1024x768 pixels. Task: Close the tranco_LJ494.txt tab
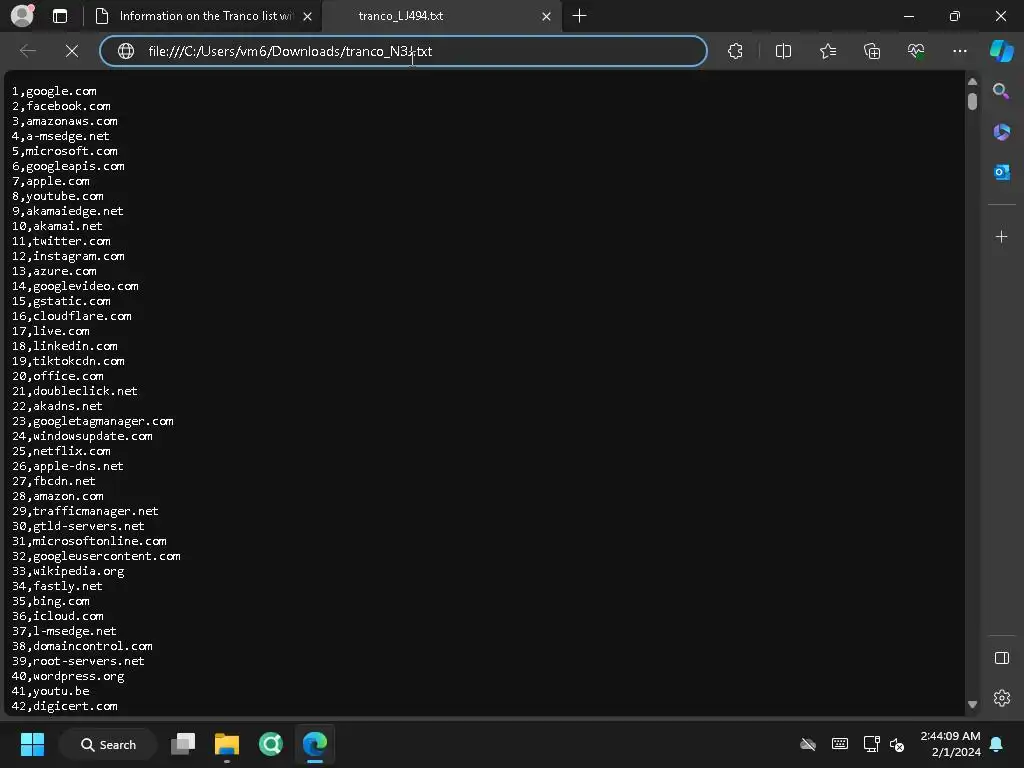[546, 16]
